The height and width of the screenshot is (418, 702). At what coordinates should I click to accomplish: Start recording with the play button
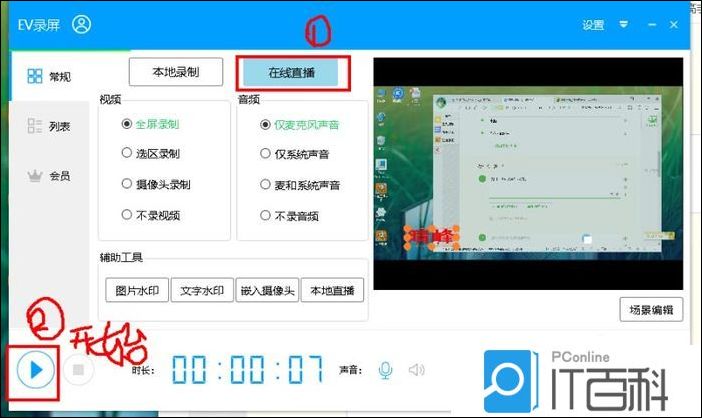[35, 370]
